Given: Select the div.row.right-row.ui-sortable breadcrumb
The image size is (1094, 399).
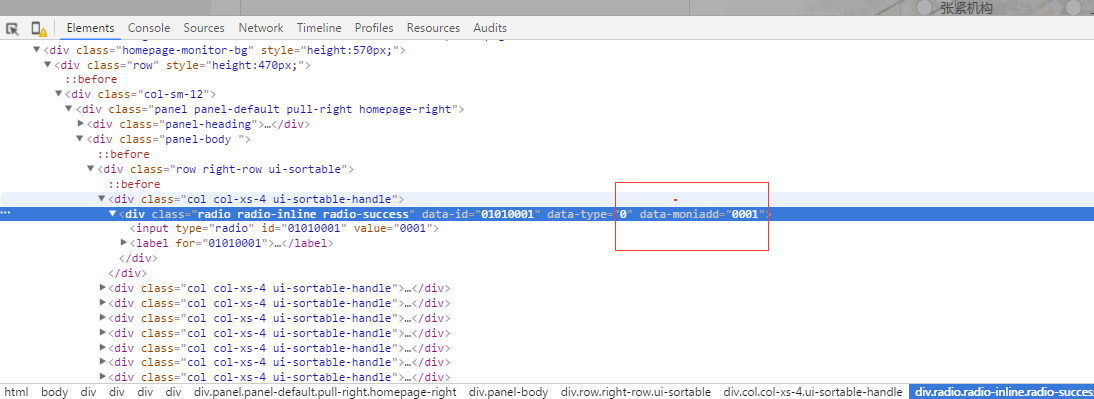Looking at the screenshot, I should click(x=636, y=392).
